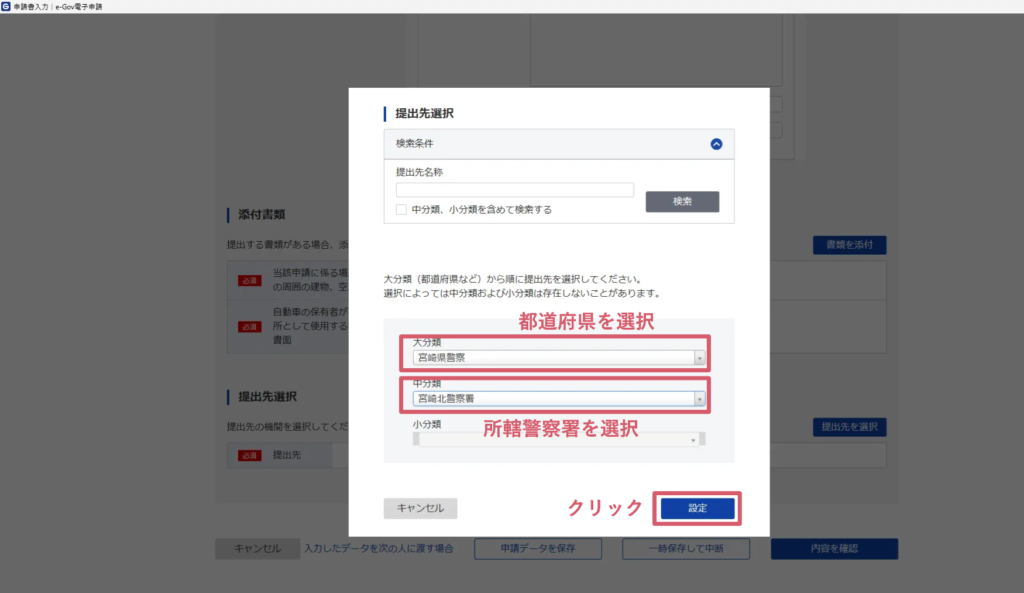Click the e-Gov application icon in title bar
This screenshot has height=593, width=1024.
tap(7, 6)
